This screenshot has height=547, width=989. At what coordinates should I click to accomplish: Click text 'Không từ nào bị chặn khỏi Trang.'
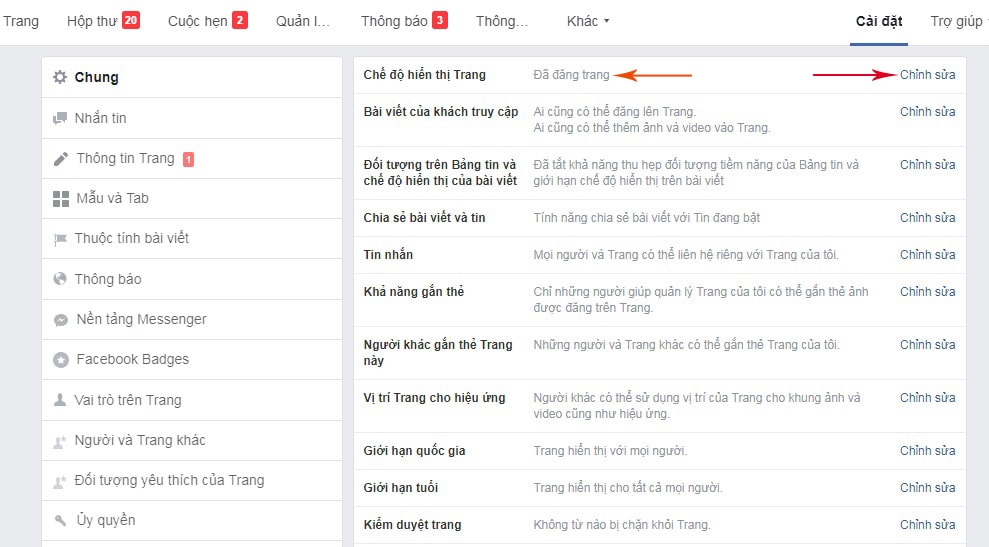pyautogui.click(x=622, y=525)
